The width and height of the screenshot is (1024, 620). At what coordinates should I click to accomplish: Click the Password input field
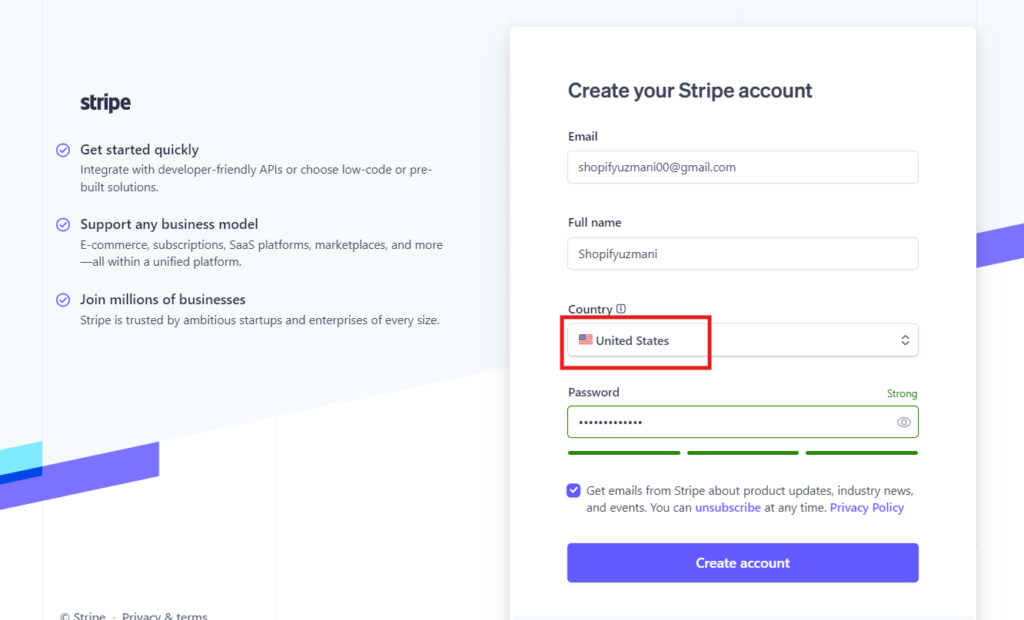pyautogui.click(x=730, y=422)
